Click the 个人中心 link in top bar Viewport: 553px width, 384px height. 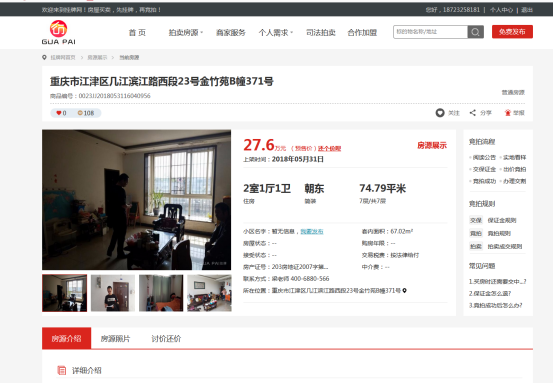(x=501, y=10)
